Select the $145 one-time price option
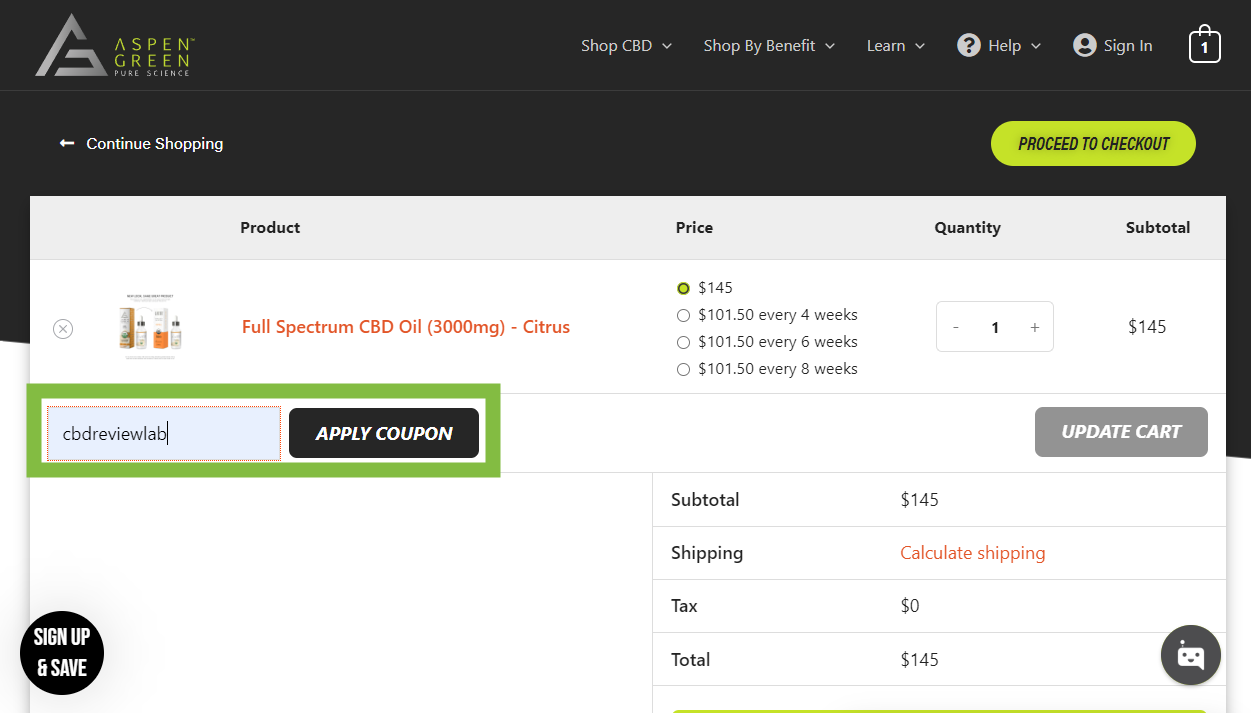The height and width of the screenshot is (713, 1251). (683, 288)
